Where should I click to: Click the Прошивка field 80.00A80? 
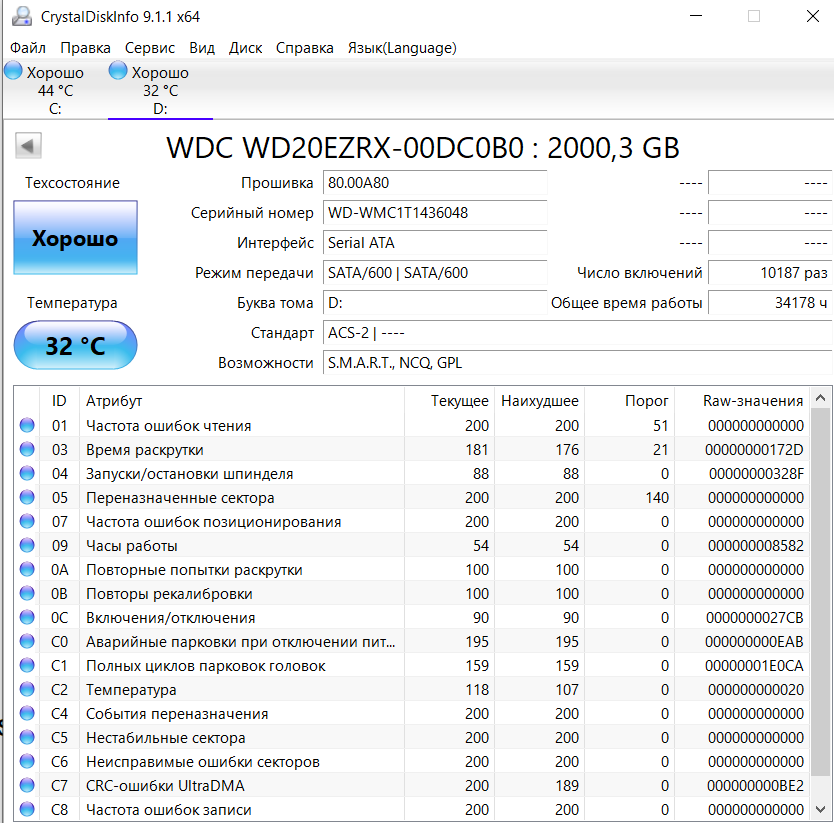coord(435,183)
